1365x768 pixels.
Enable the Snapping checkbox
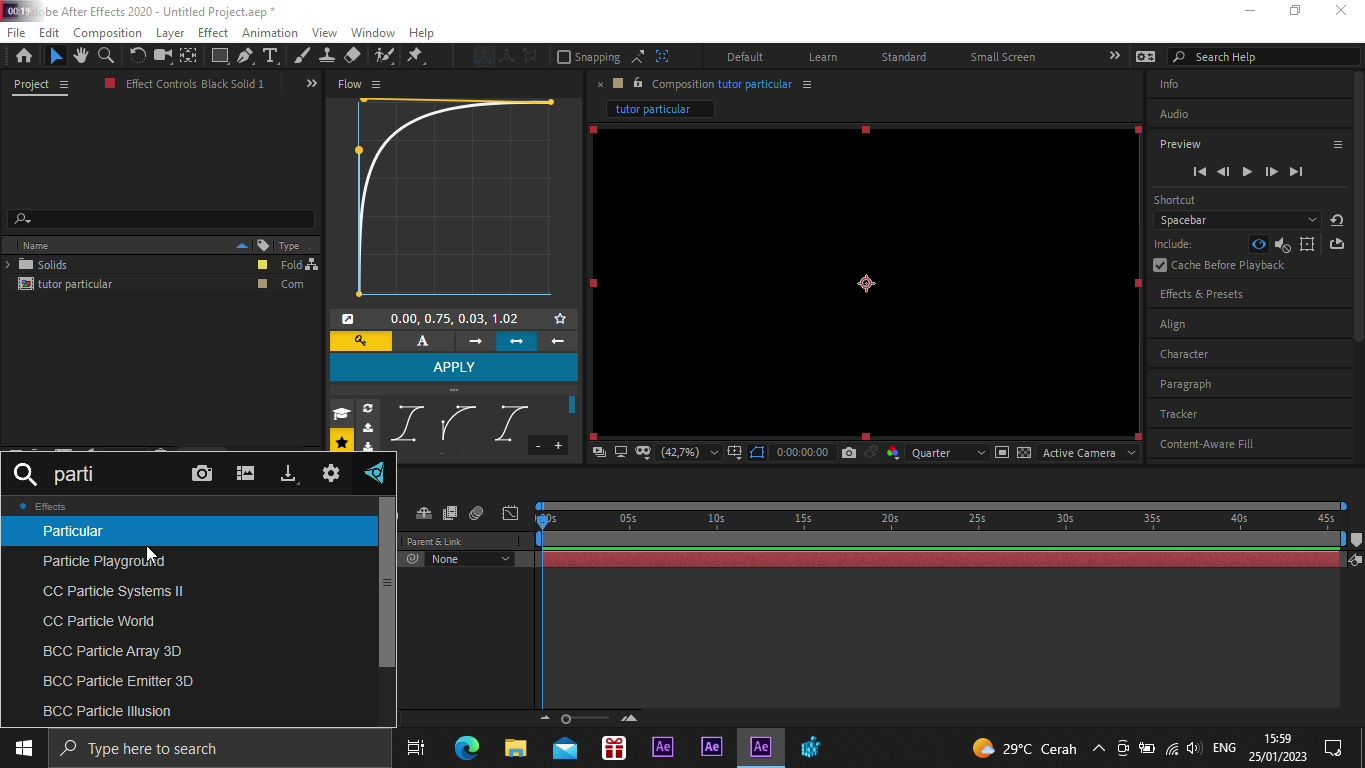pos(564,57)
